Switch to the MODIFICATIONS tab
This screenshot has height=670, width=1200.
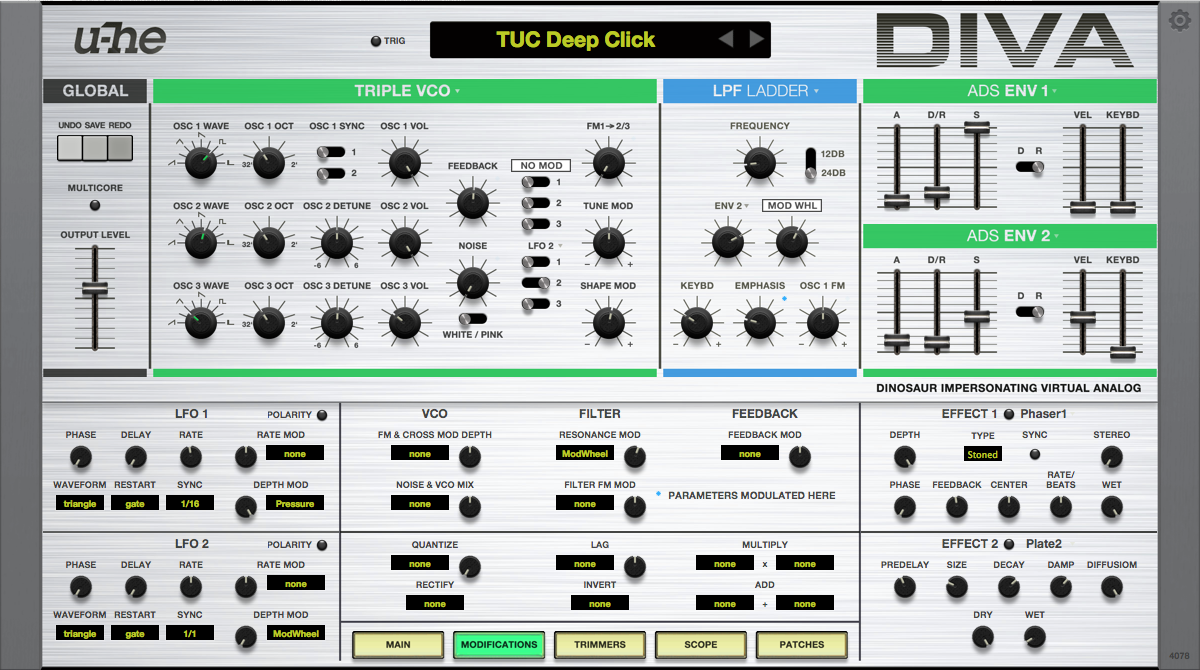point(499,644)
